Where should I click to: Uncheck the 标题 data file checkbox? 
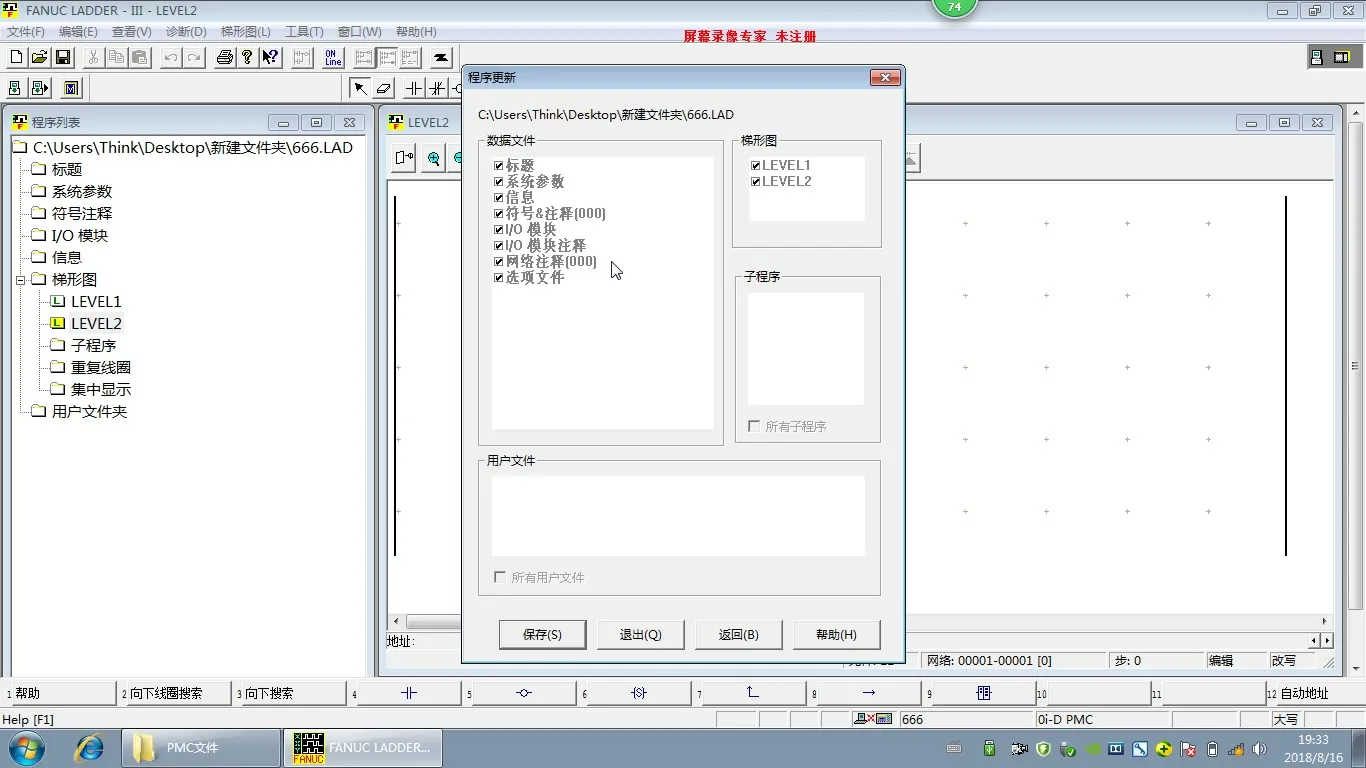point(499,166)
